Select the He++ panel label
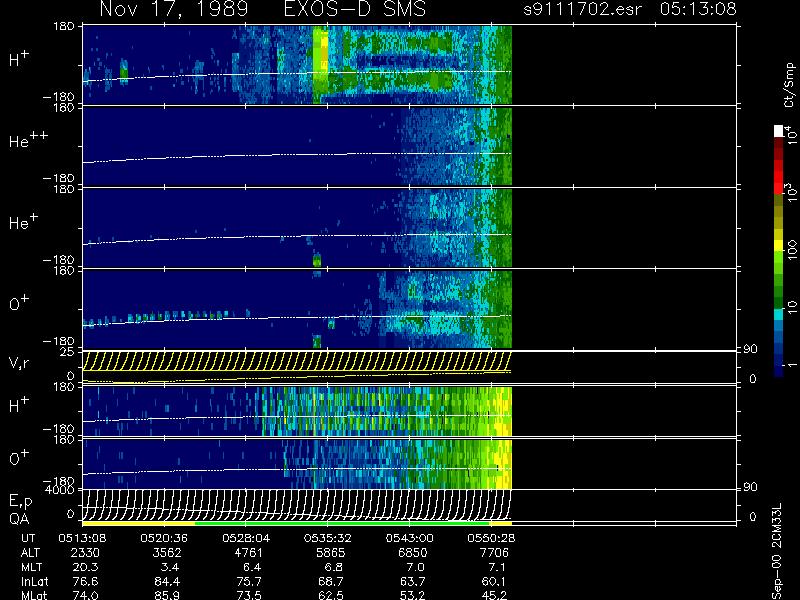800x600 pixels. point(28,140)
